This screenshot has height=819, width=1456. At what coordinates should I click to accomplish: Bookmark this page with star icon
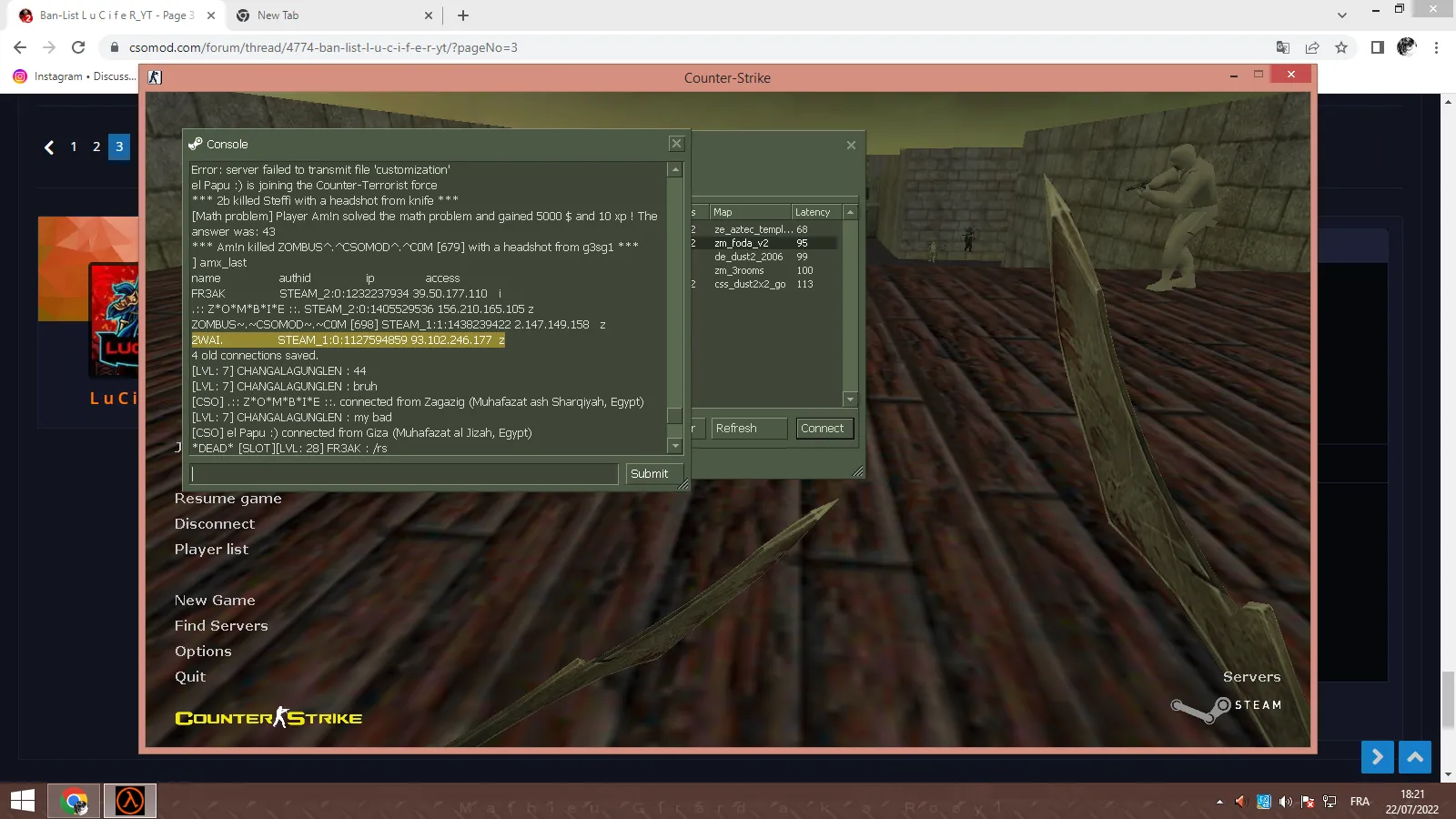click(1341, 47)
